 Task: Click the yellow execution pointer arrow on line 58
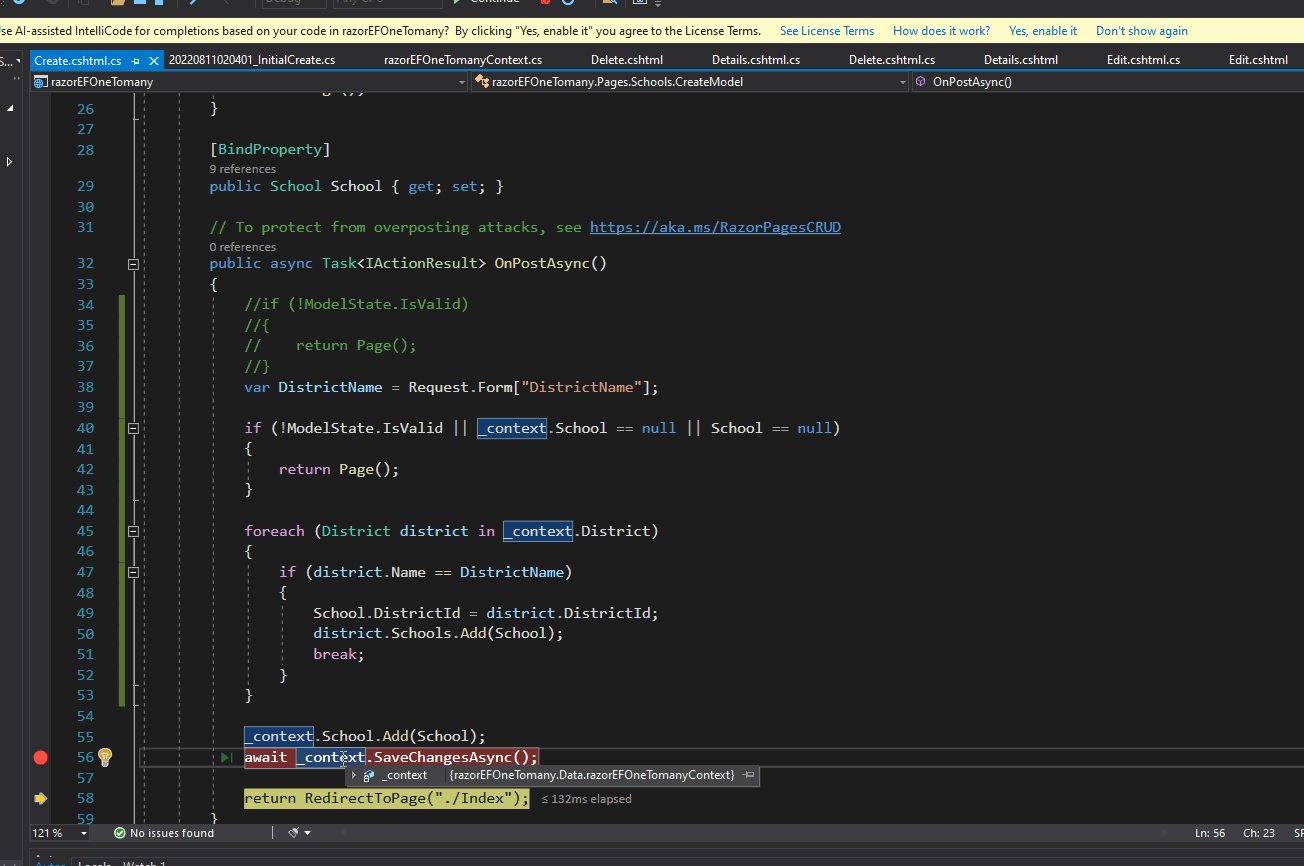point(40,799)
